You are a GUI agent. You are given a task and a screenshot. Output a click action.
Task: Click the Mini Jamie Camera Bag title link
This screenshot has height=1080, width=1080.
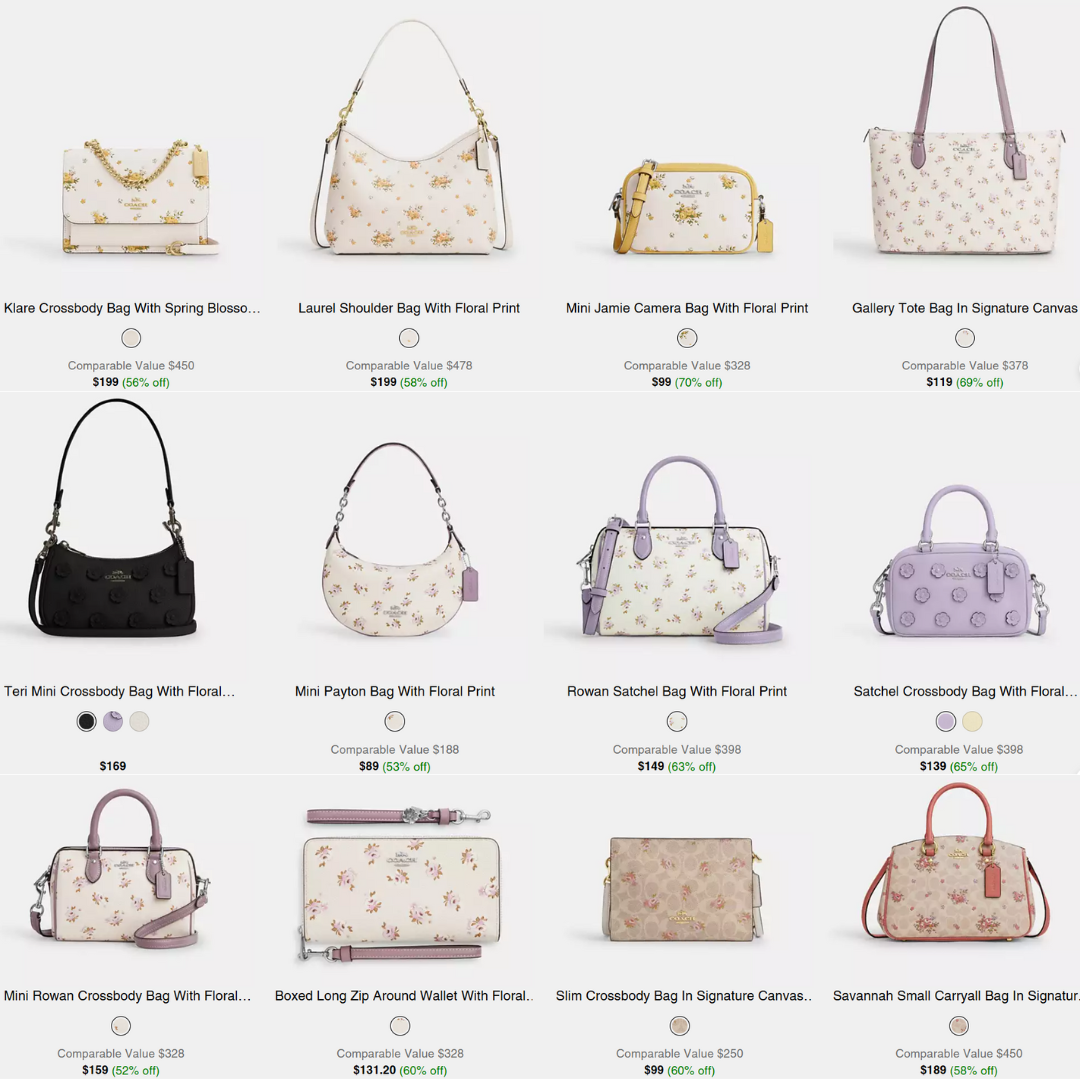point(687,308)
